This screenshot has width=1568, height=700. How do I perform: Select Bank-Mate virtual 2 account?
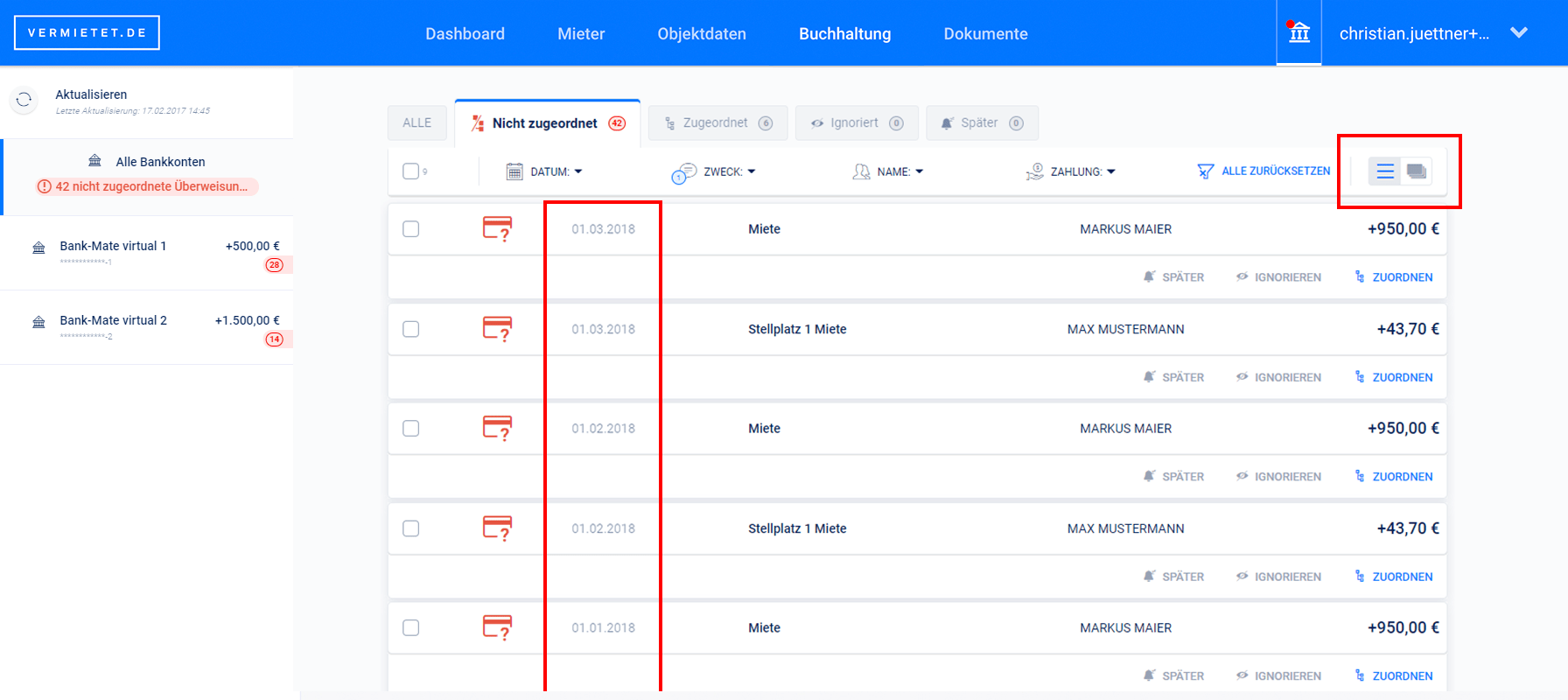point(147,327)
